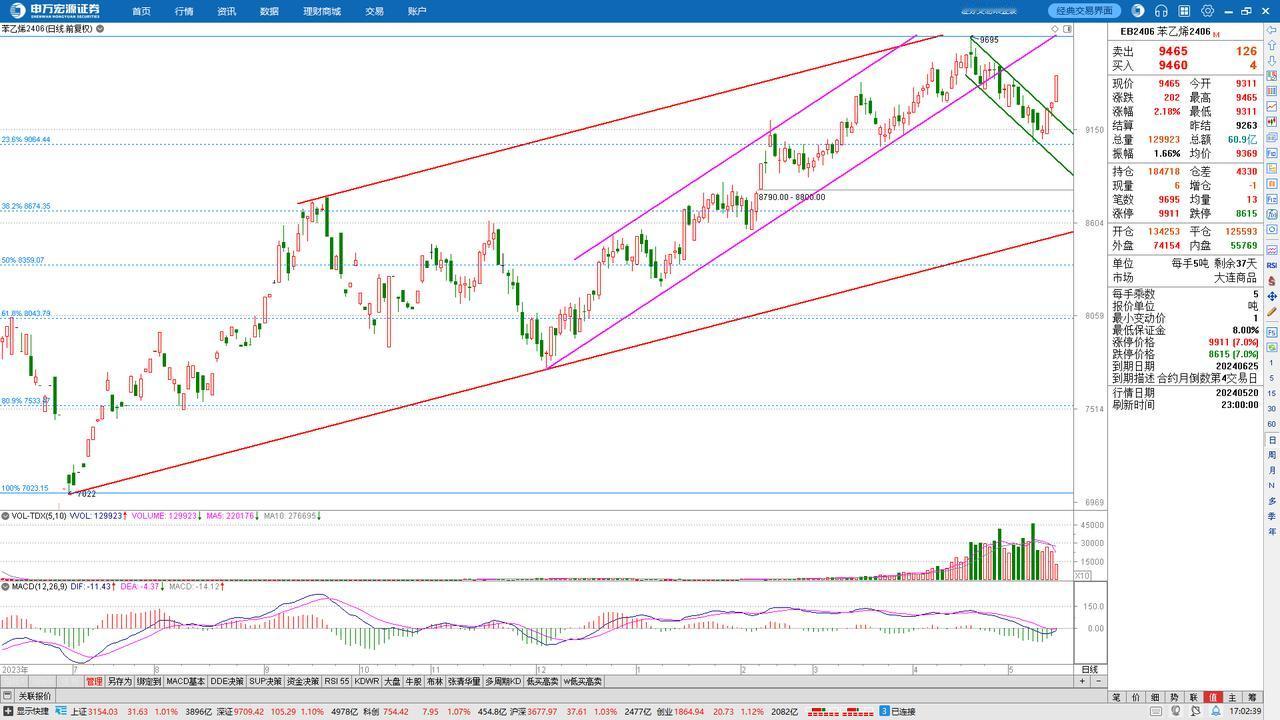
Task: Switch to 季 quarterly period in sidebar
Action: 1272,516
